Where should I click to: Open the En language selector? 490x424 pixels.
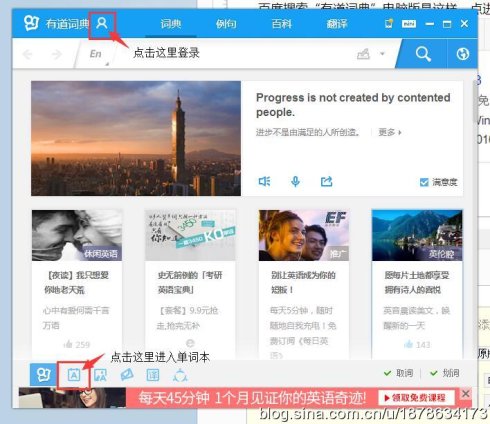point(96,54)
